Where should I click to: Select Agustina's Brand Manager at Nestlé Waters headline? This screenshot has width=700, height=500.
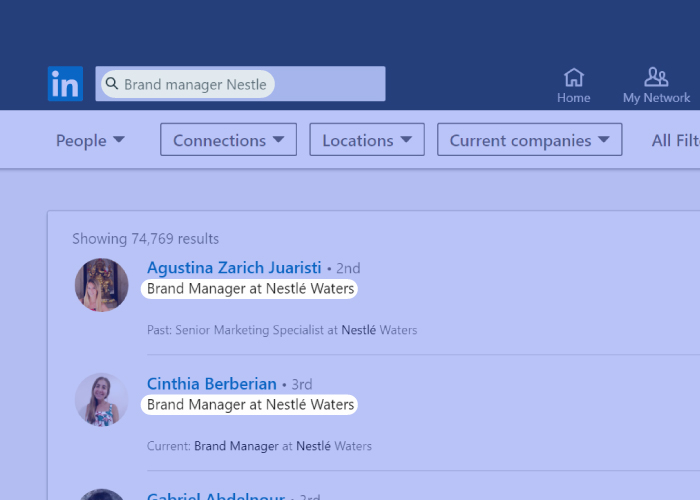click(x=250, y=289)
